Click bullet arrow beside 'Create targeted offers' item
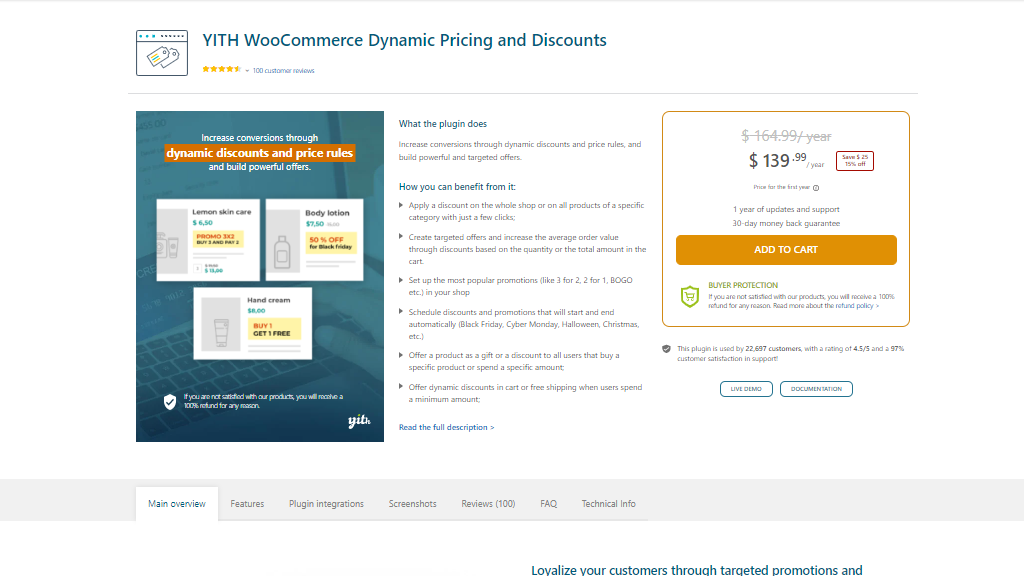The image size is (1024, 576). pyautogui.click(x=401, y=236)
